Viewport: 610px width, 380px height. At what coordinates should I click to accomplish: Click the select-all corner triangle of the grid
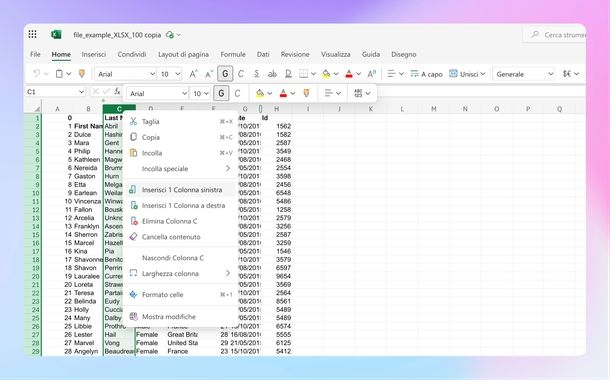tap(37, 109)
